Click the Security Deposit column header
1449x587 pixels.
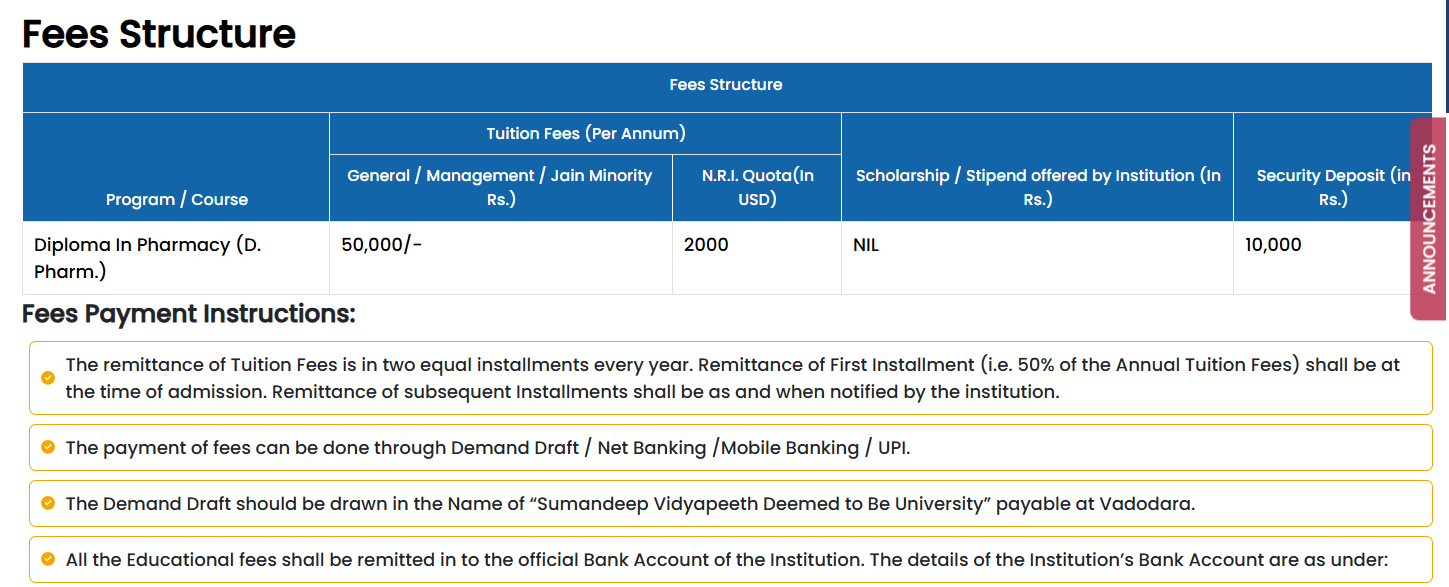tap(1332, 187)
